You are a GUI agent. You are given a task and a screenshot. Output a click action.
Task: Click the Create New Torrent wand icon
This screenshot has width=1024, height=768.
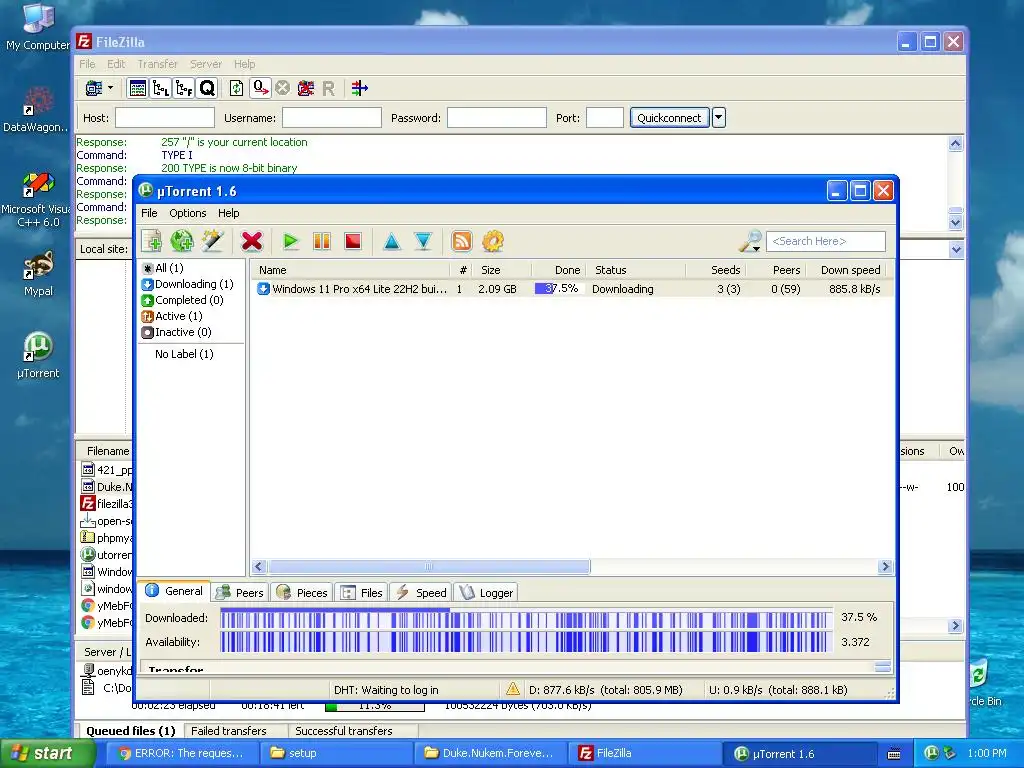tap(213, 241)
